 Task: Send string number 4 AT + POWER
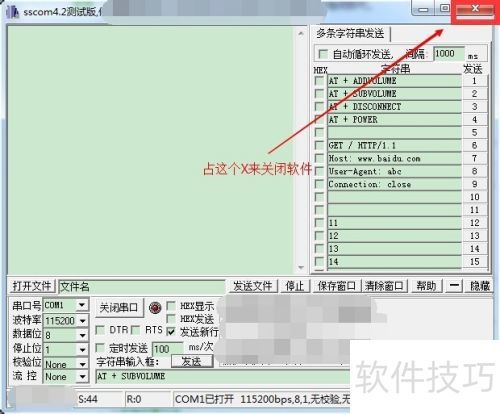click(x=474, y=119)
